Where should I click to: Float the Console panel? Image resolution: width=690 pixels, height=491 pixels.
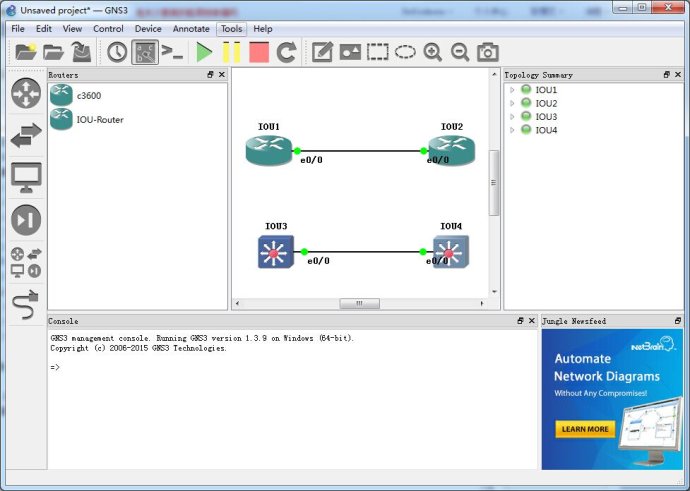tap(521, 321)
